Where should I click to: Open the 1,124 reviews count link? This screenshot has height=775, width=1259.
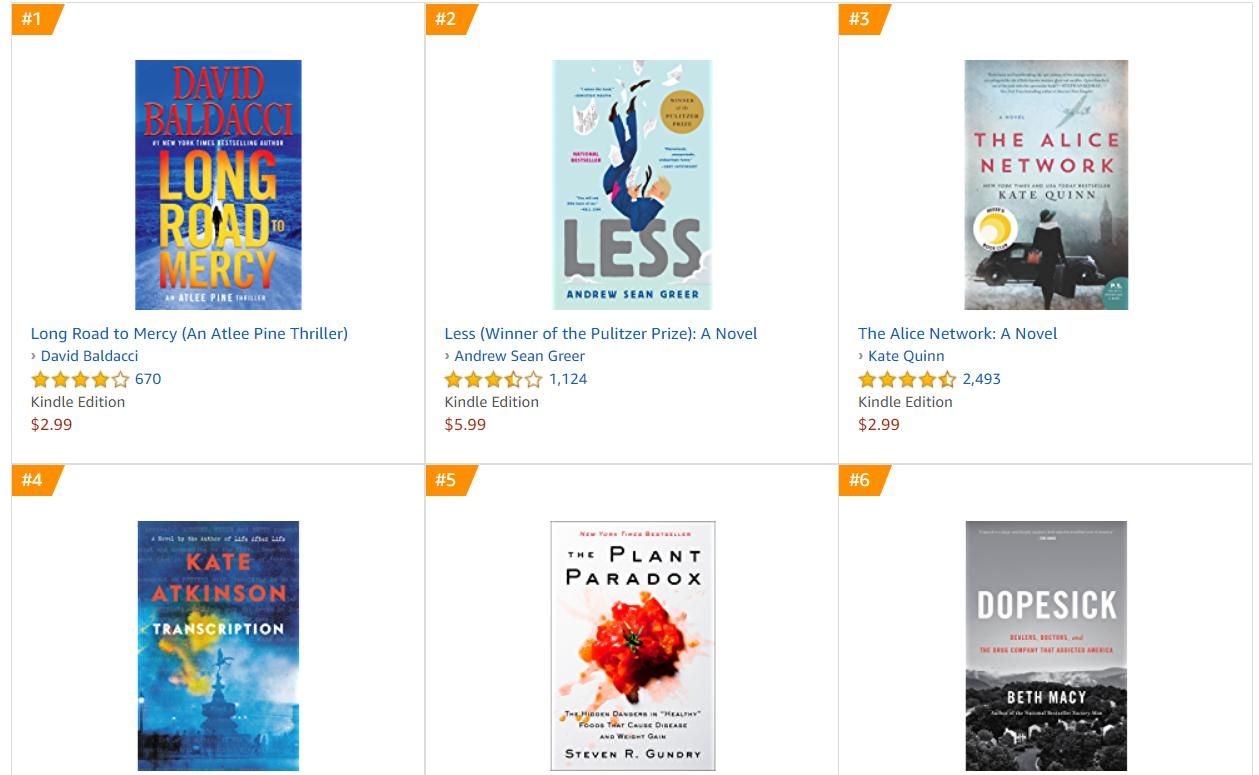click(x=568, y=379)
